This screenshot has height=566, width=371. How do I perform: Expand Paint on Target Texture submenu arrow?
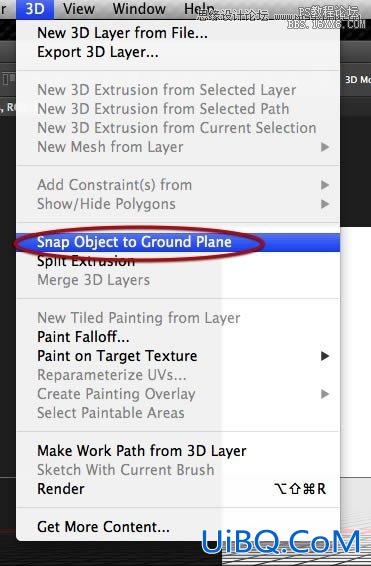point(325,356)
